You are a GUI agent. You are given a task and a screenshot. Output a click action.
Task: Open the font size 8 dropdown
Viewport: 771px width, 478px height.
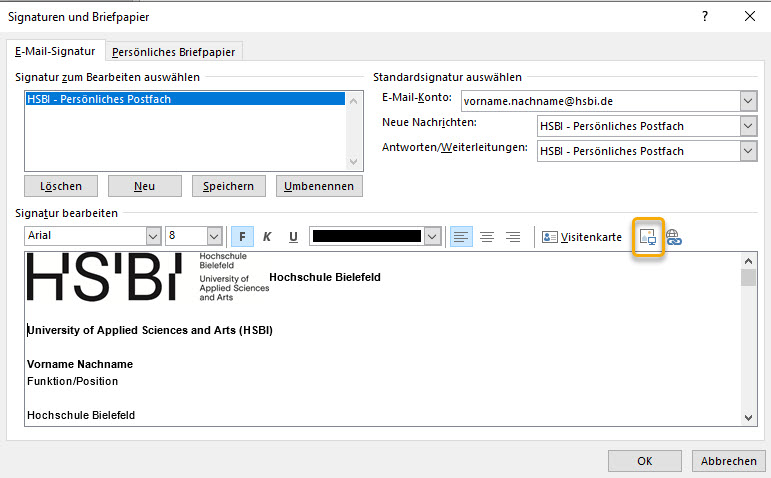click(x=214, y=237)
